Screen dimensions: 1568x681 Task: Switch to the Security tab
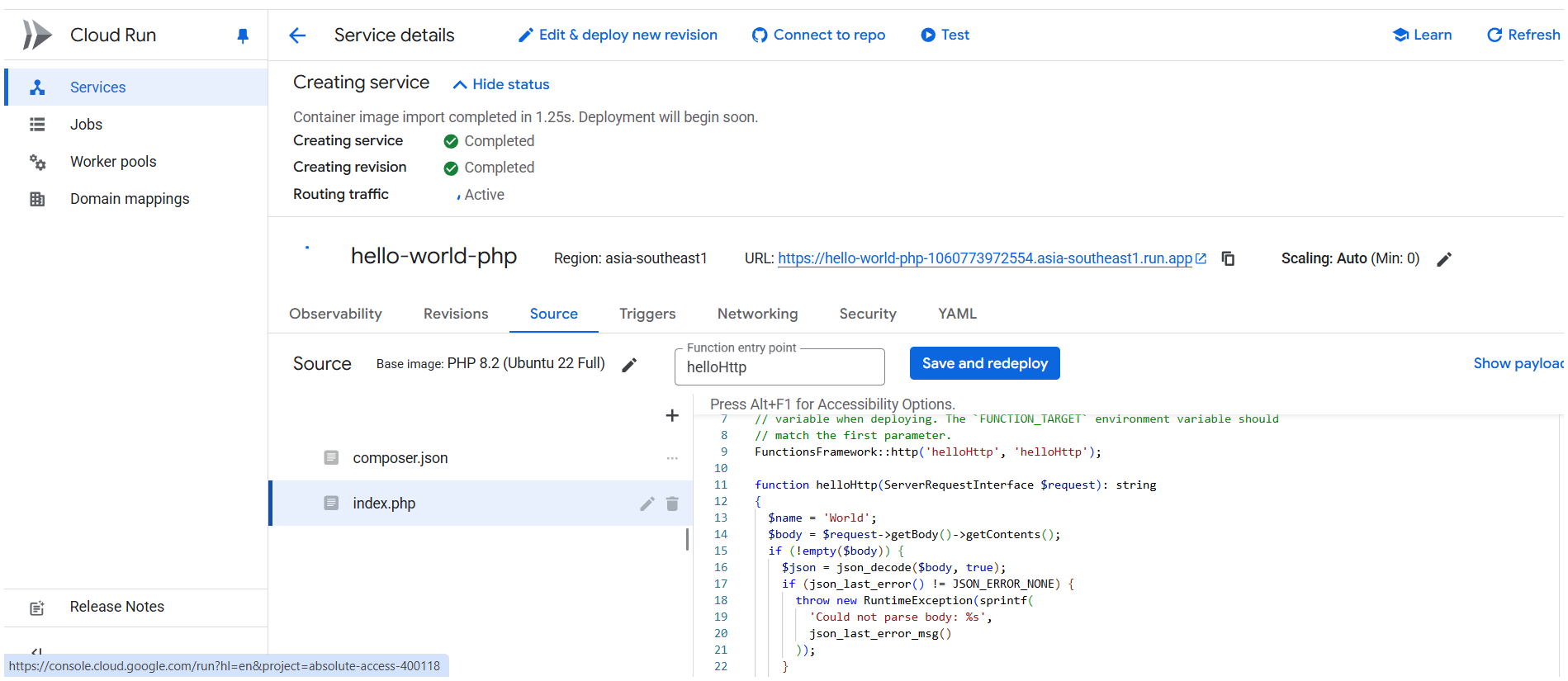868,314
